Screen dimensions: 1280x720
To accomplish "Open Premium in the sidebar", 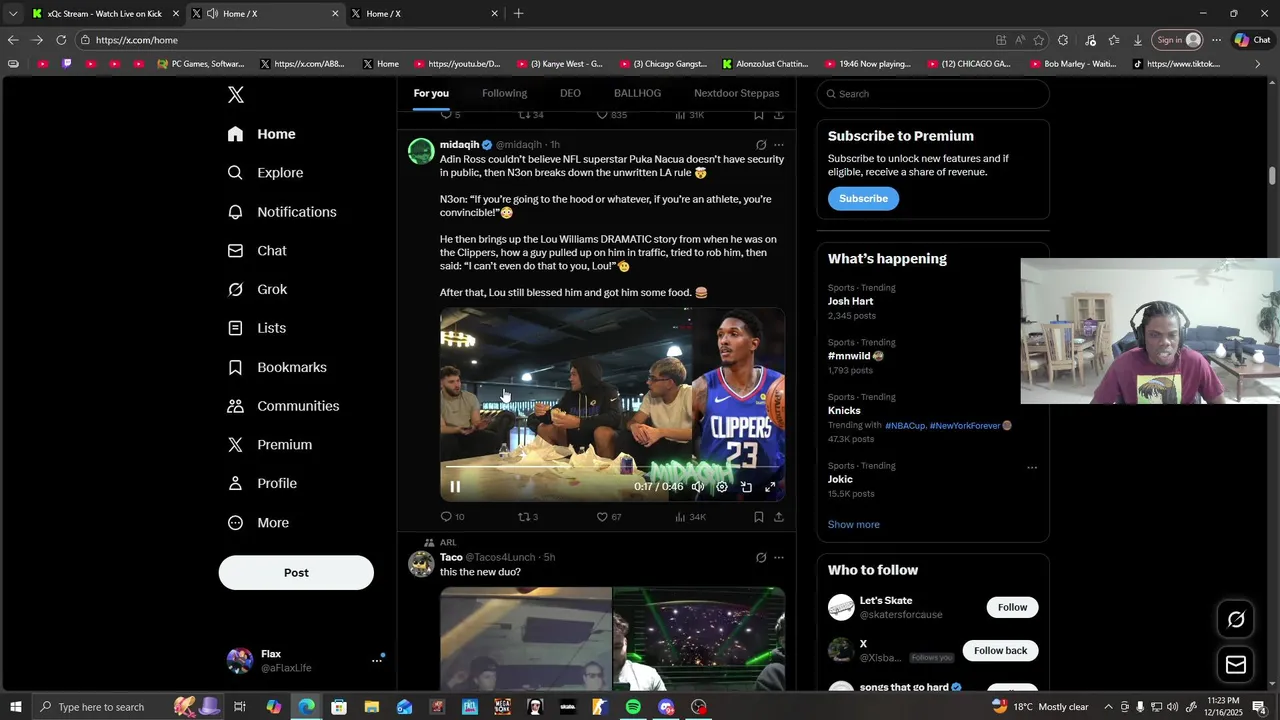I will [x=269, y=445].
